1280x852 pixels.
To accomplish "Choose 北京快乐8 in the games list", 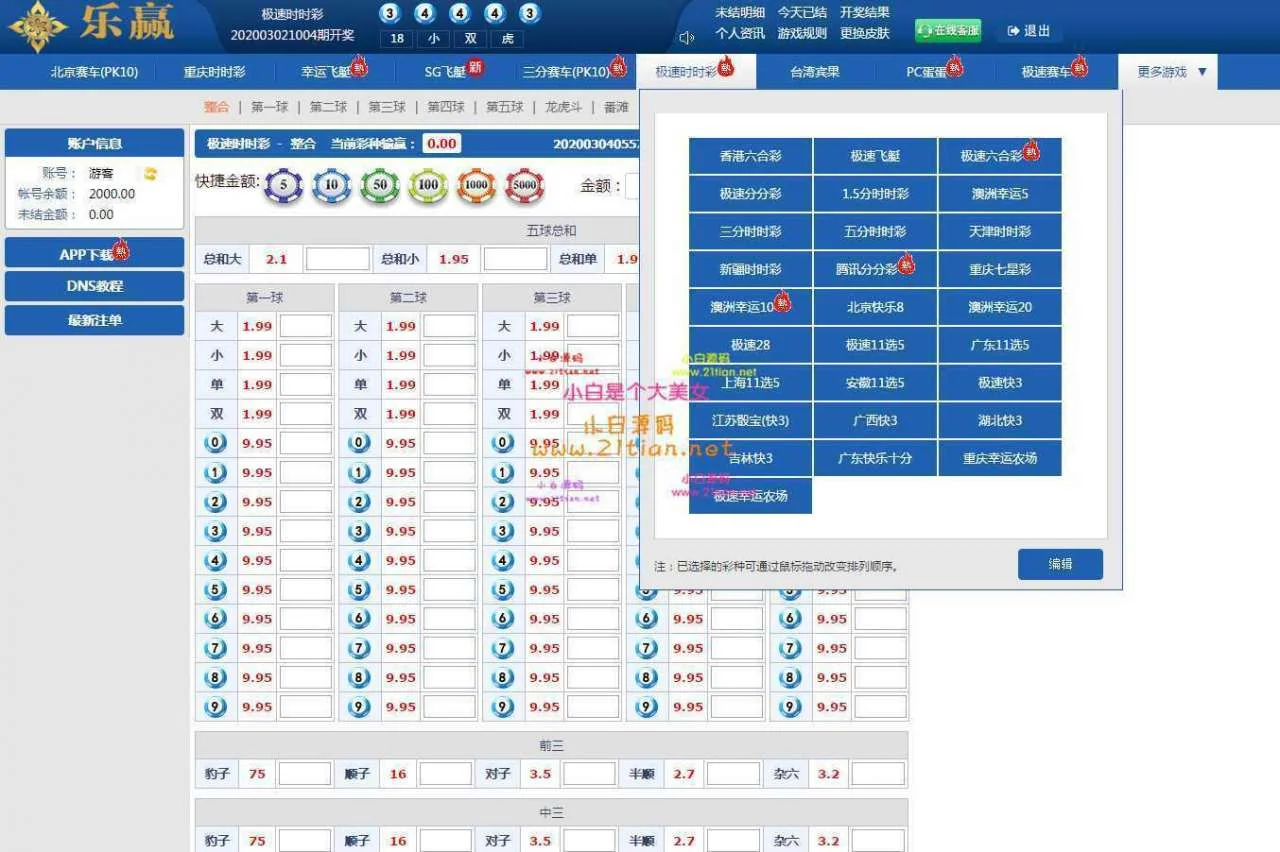I will (875, 307).
